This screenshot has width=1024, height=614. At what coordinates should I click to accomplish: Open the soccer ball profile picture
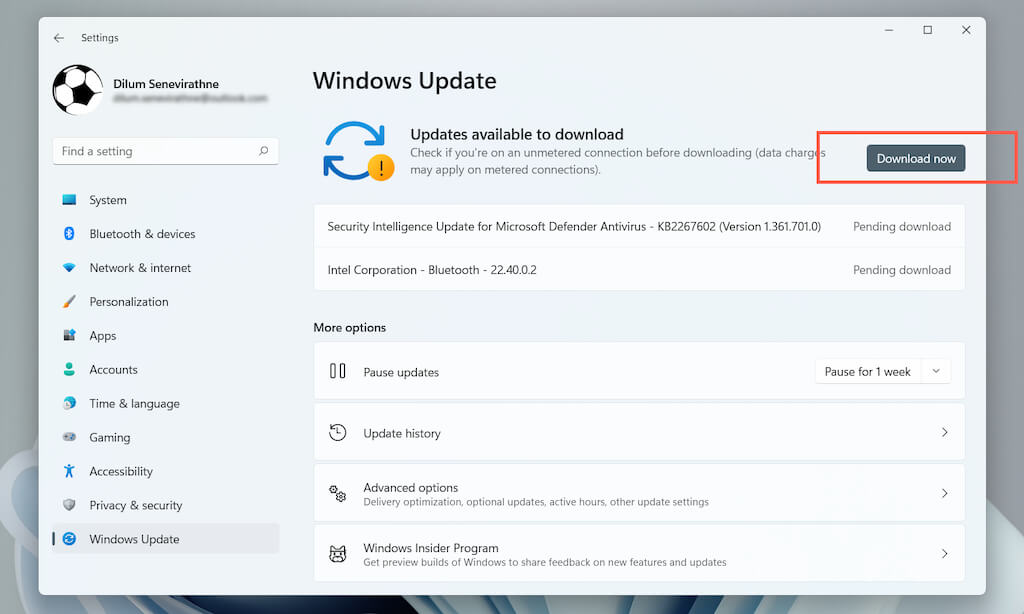pos(78,89)
